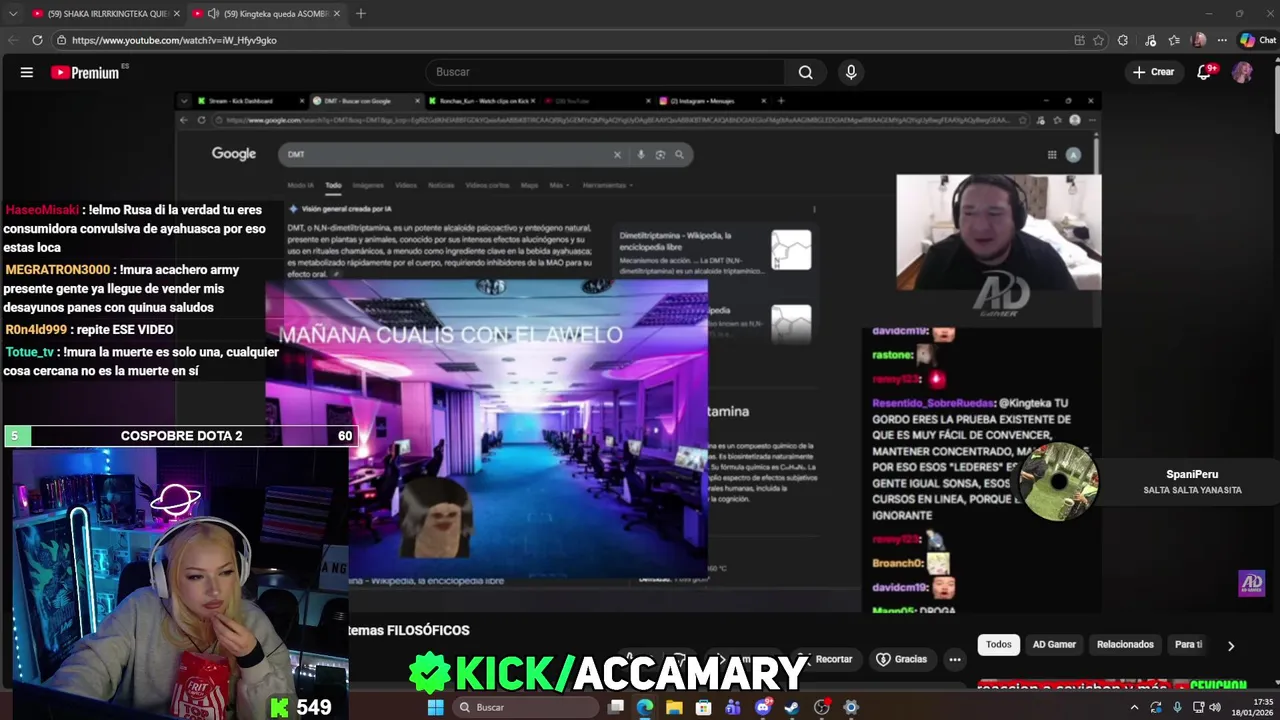Close the Kingteka queda tab
This screenshot has width=1280, height=720.
pyautogui.click(x=337, y=14)
